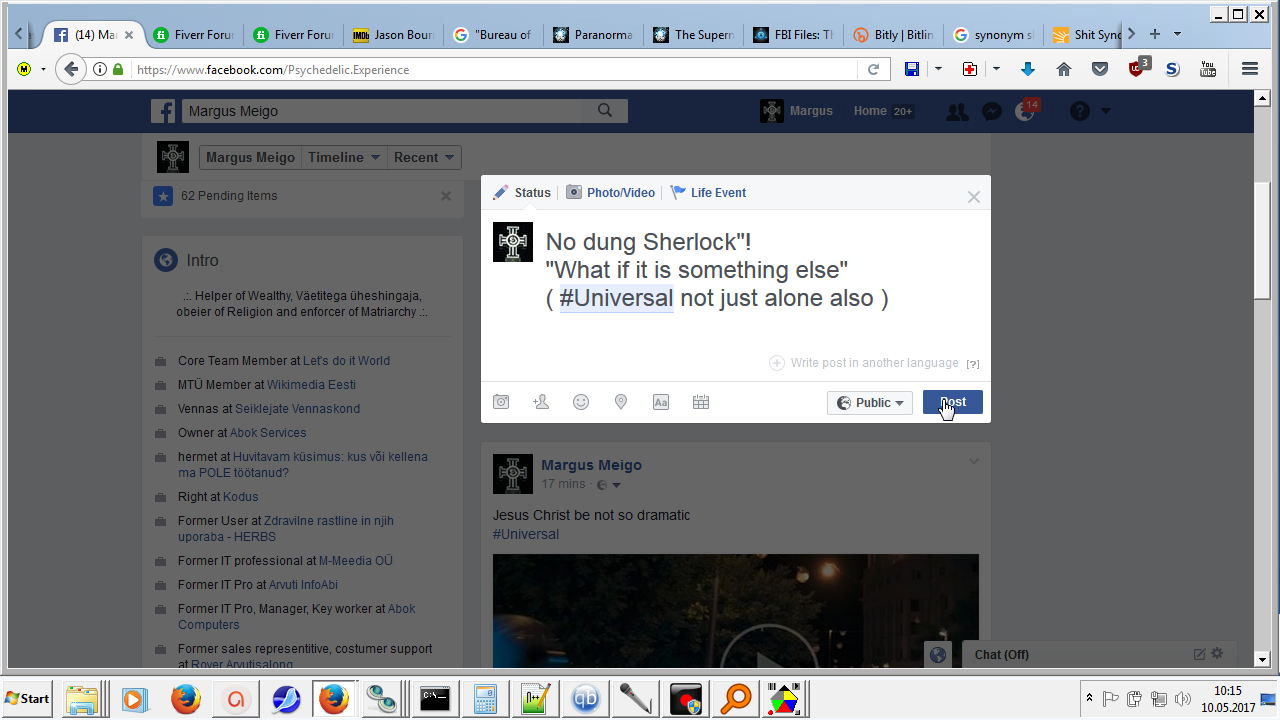Open qBittorrent from the taskbar
This screenshot has height=720, width=1280.
click(x=586, y=698)
